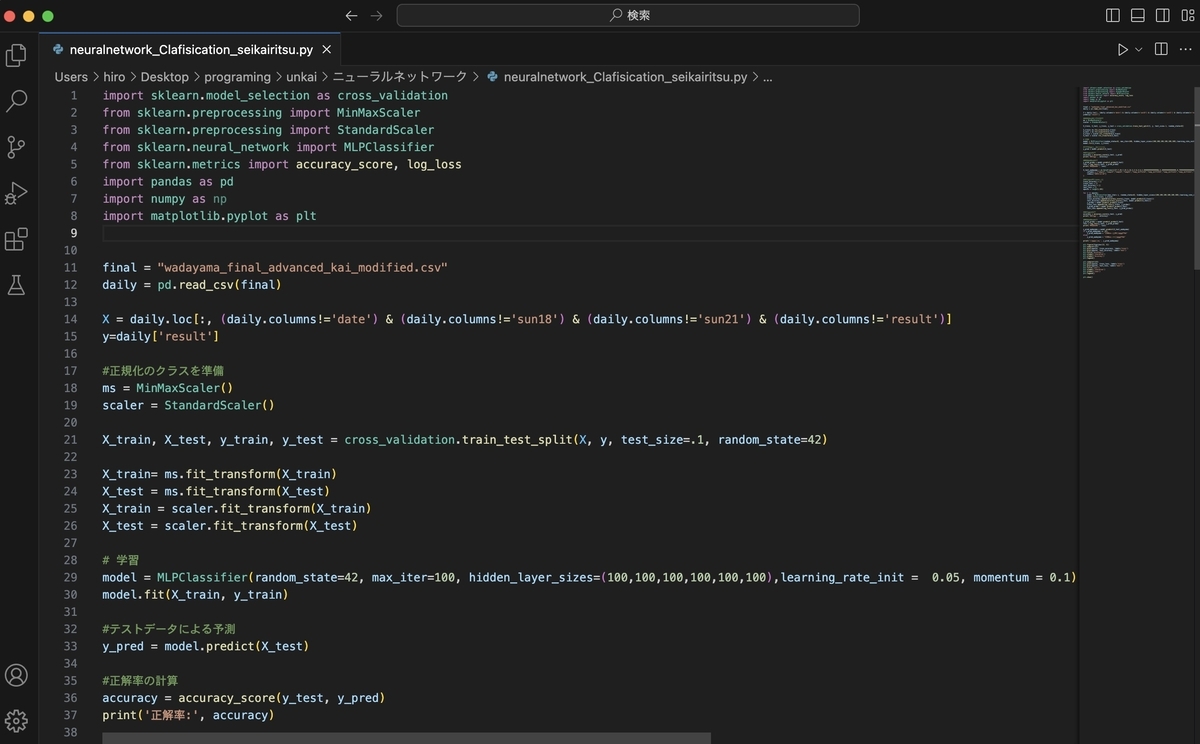Image resolution: width=1200 pixels, height=744 pixels.
Task: Click the #正解率の計算 comment
Action: [140, 680]
